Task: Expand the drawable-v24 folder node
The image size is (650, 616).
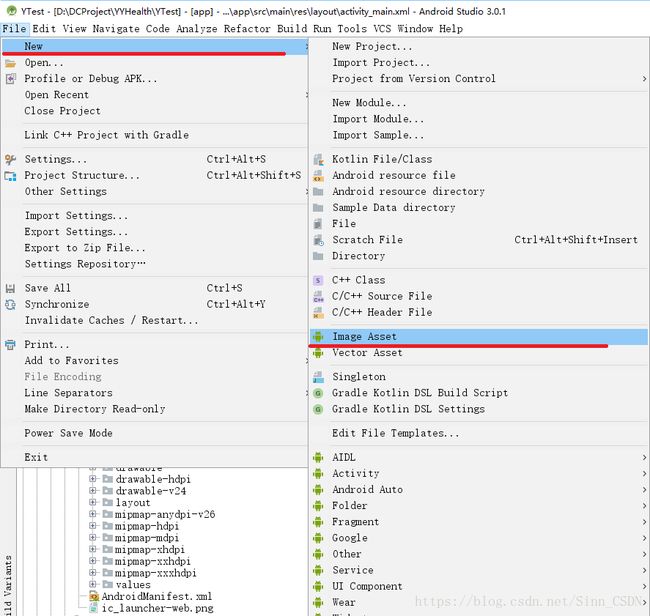Action: 93,490
